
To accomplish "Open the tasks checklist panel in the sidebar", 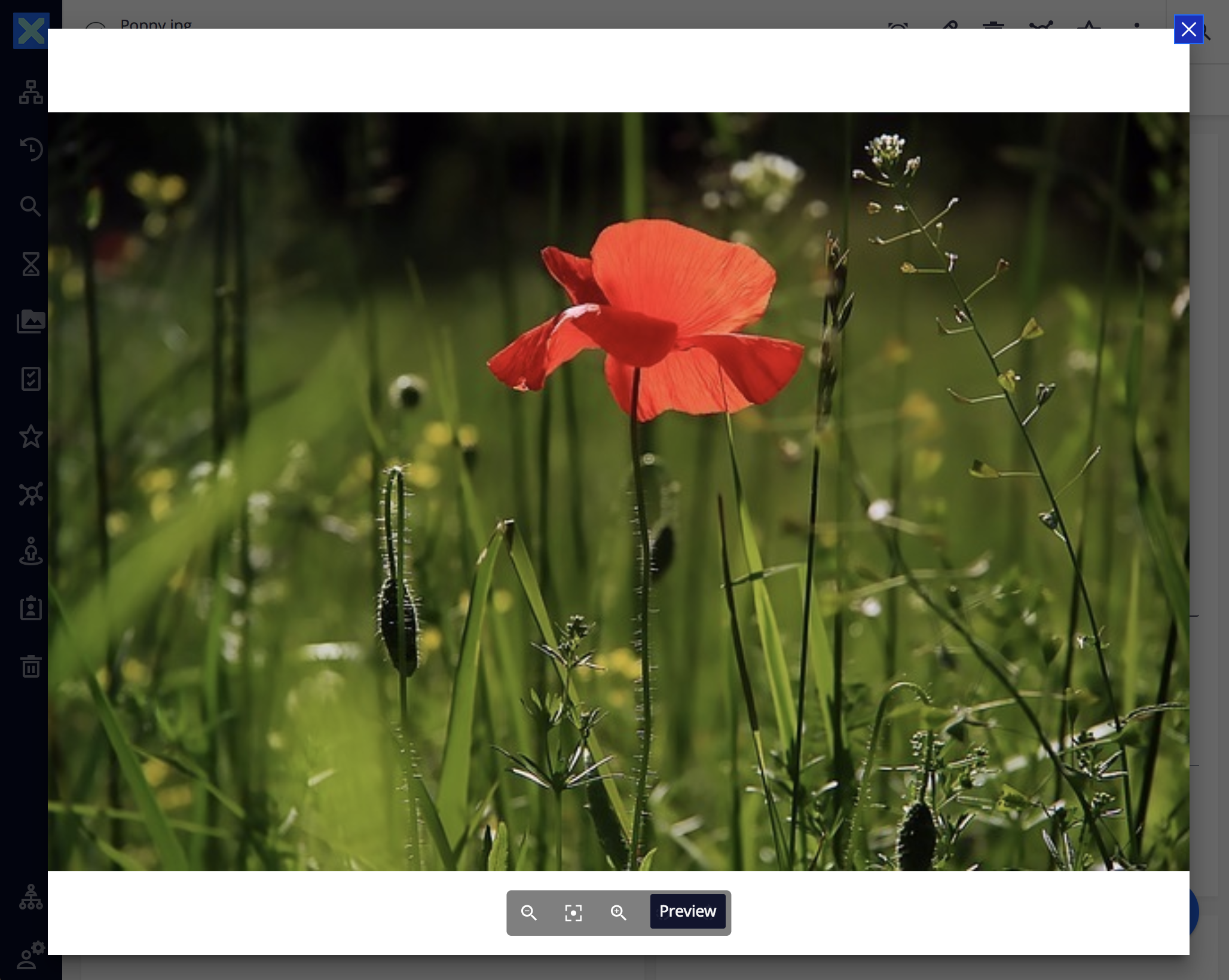I will 31,379.
